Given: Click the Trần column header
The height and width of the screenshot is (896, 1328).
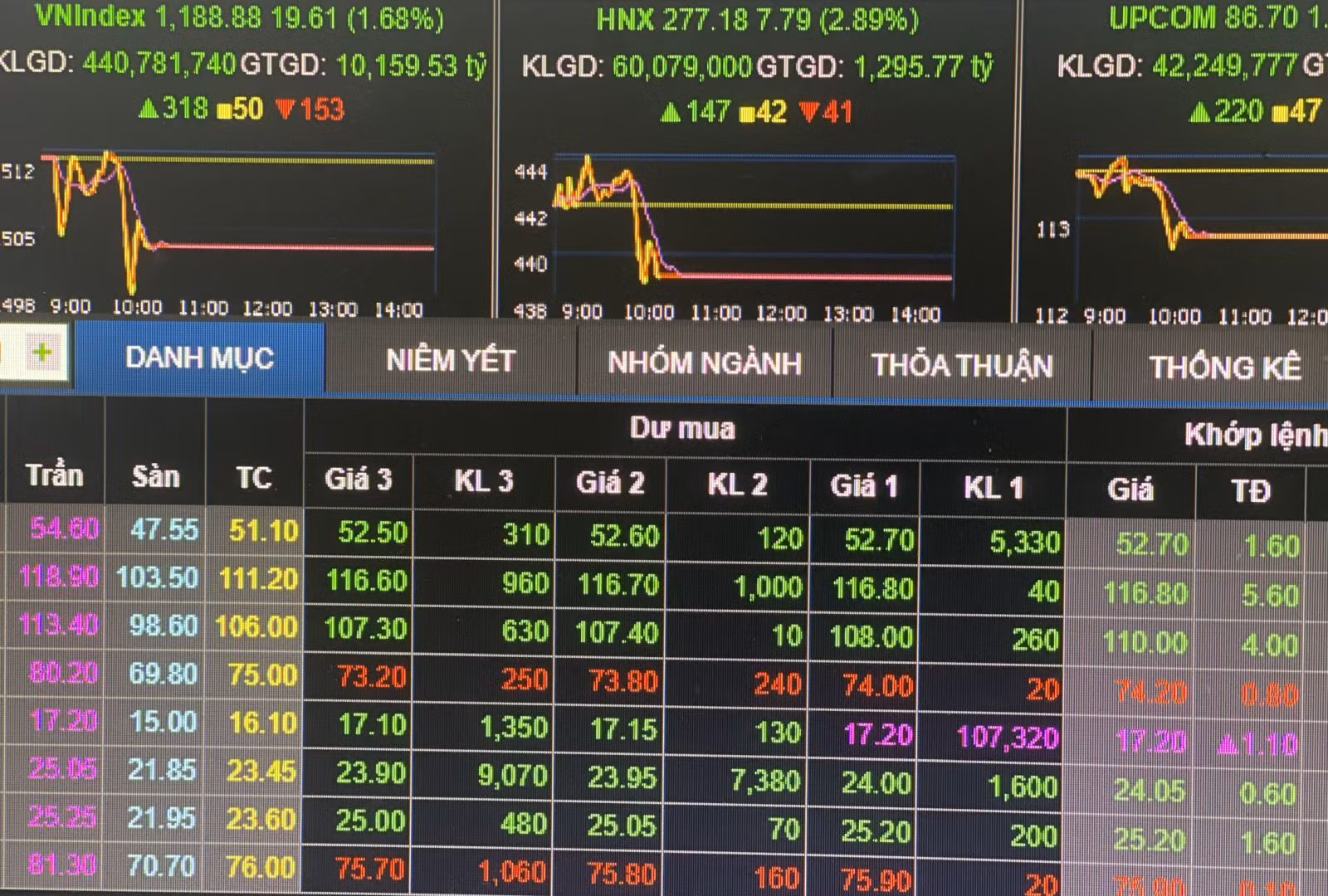Looking at the screenshot, I should (55, 475).
